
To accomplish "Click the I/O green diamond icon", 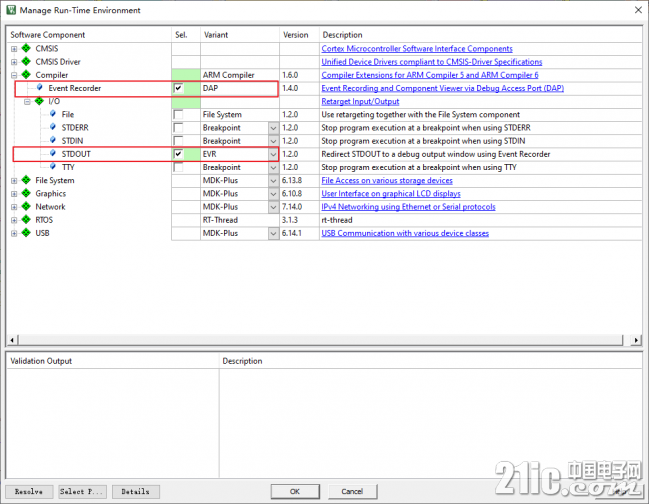I will tap(39, 101).
